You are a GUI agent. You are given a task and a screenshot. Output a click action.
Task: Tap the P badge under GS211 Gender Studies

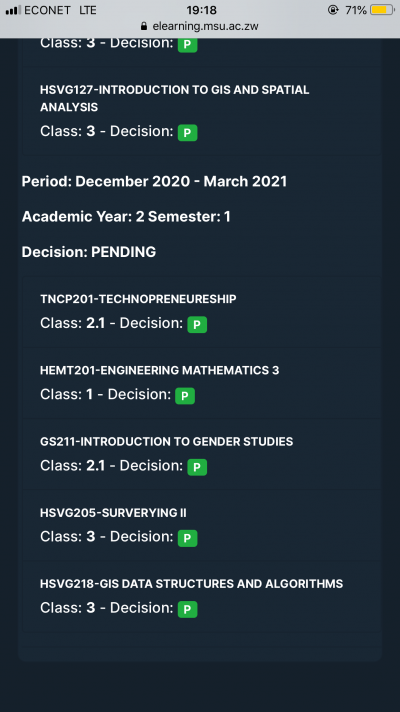click(197, 467)
